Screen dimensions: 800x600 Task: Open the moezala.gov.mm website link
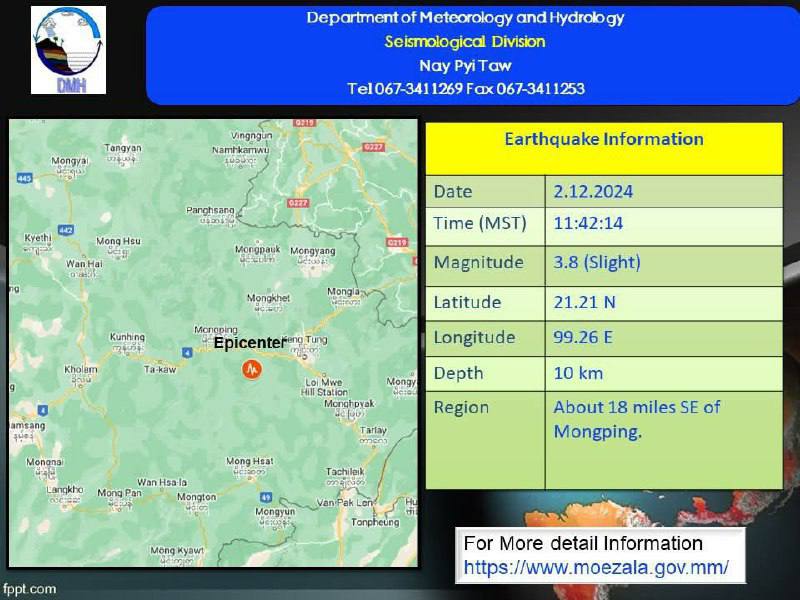596,569
